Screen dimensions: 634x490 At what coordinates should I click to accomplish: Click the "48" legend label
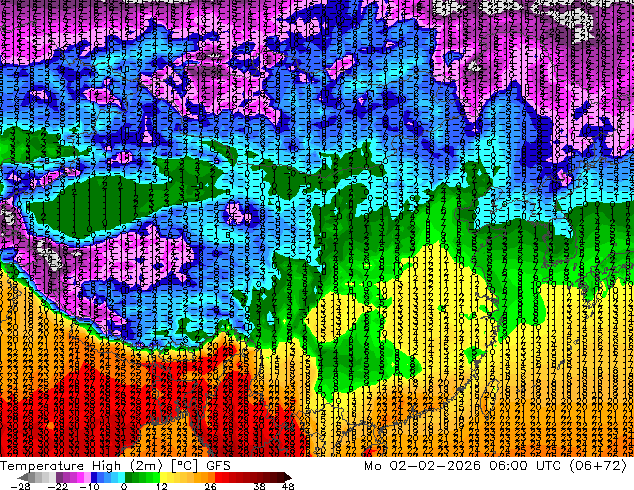tap(288, 486)
